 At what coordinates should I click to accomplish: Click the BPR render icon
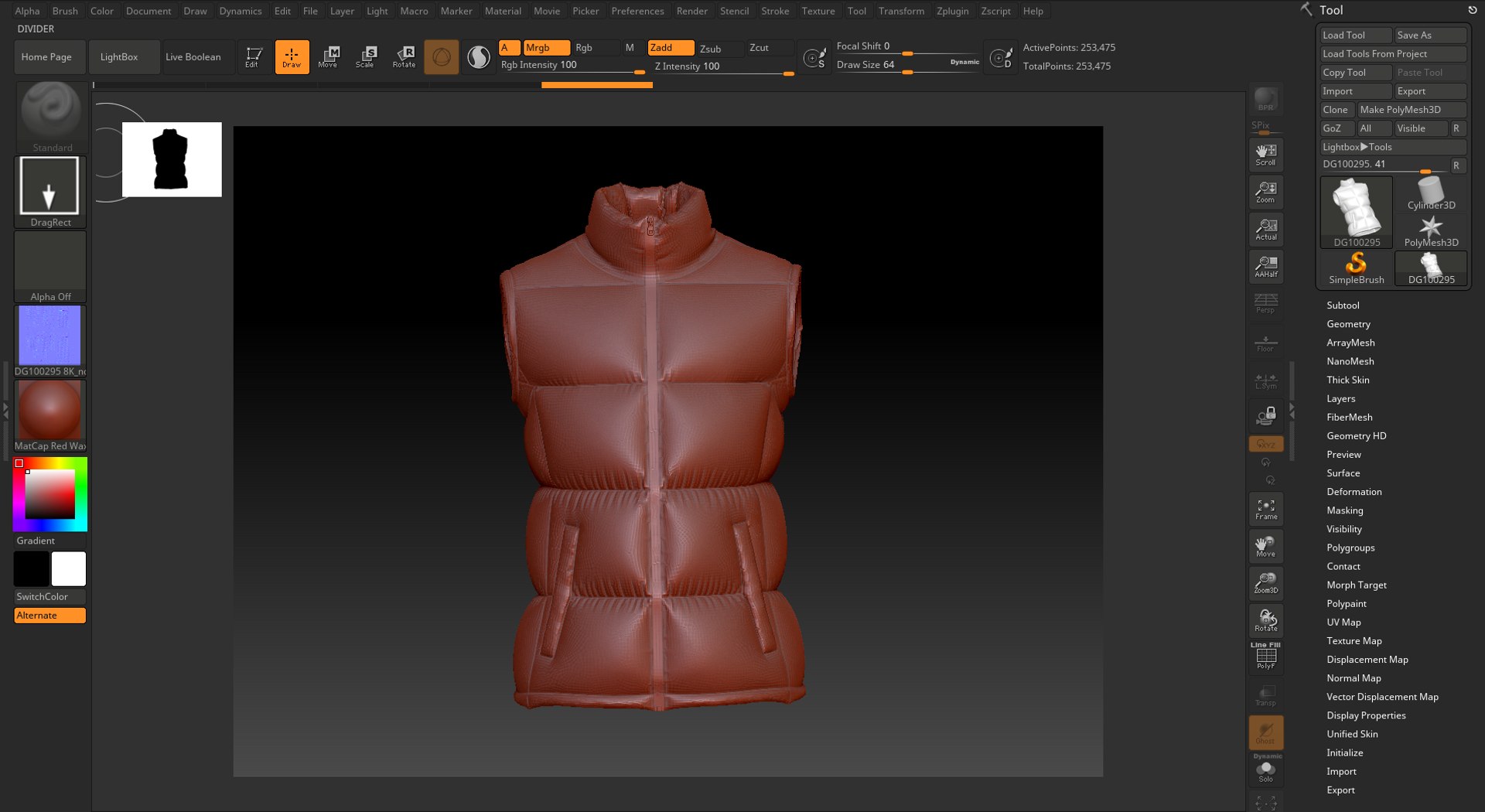(1265, 100)
